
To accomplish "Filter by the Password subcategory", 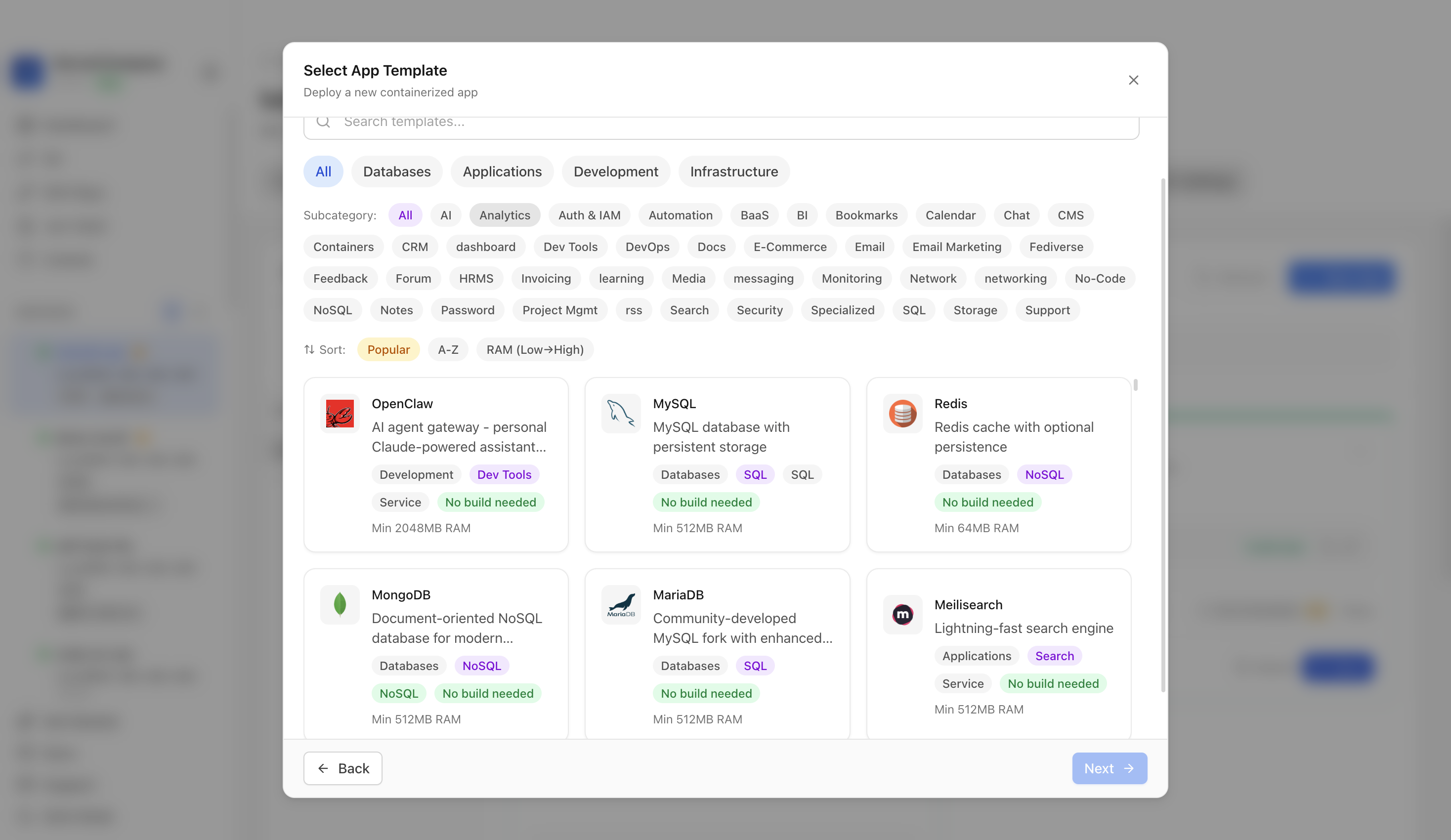I will point(467,310).
